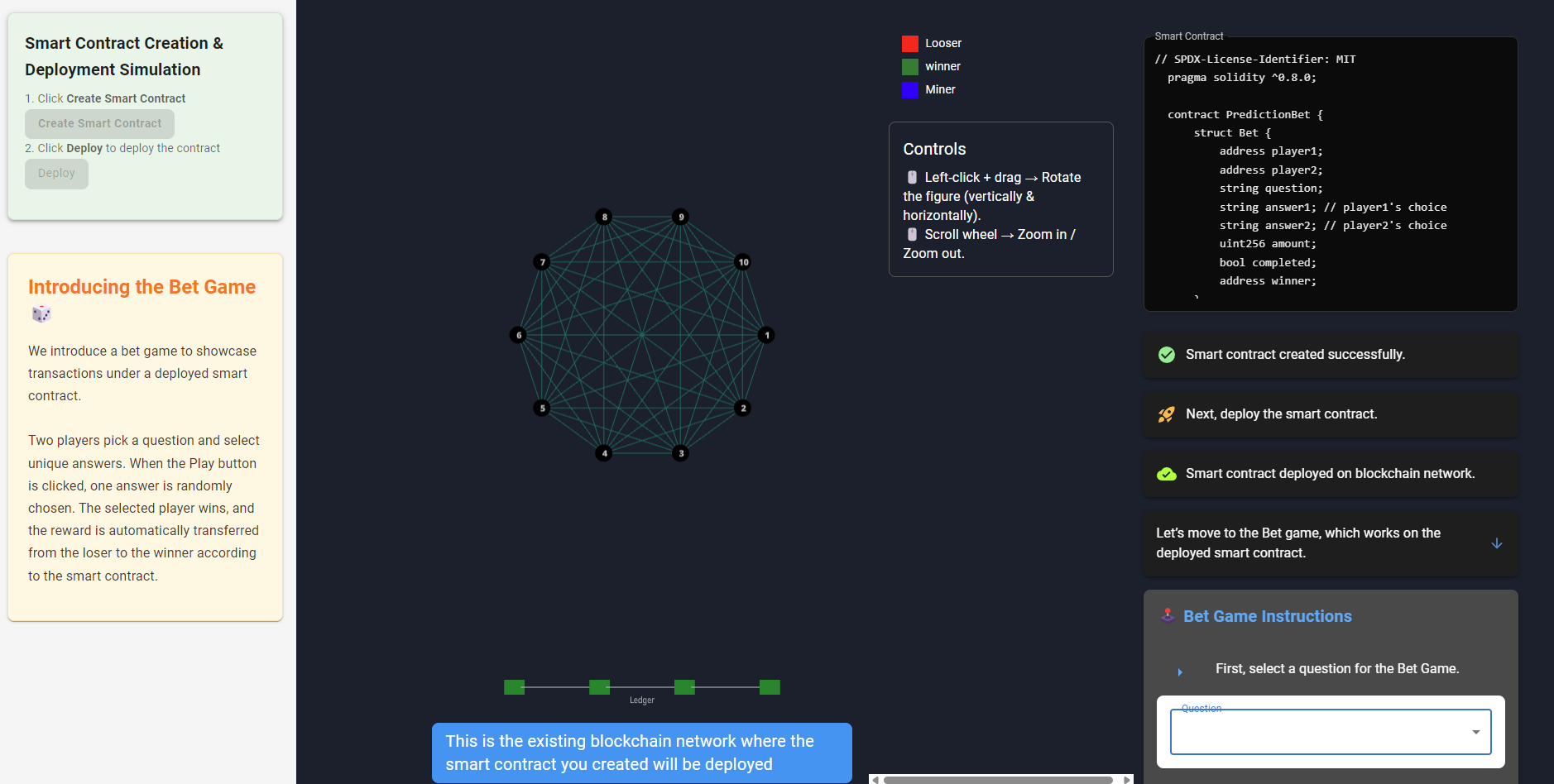Click the last green ledger block
Viewport: 1554px width, 784px height.
[770, 687]
